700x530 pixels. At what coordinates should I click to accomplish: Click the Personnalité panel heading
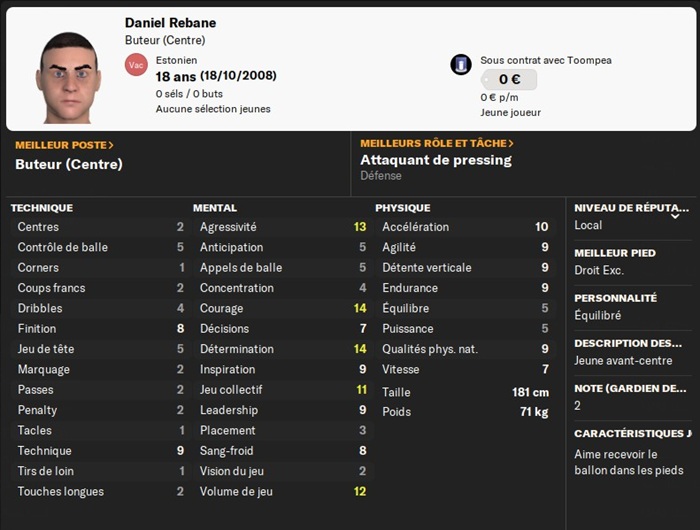(615, 298)
